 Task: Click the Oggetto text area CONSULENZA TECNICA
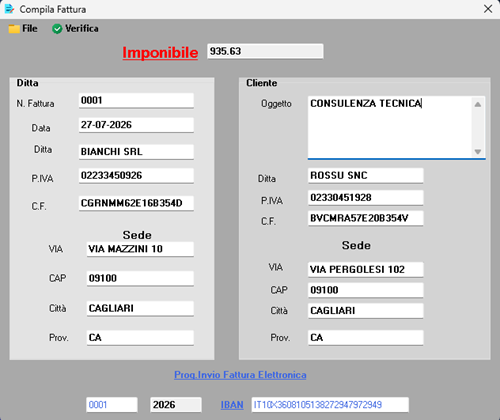coord(390,127)
